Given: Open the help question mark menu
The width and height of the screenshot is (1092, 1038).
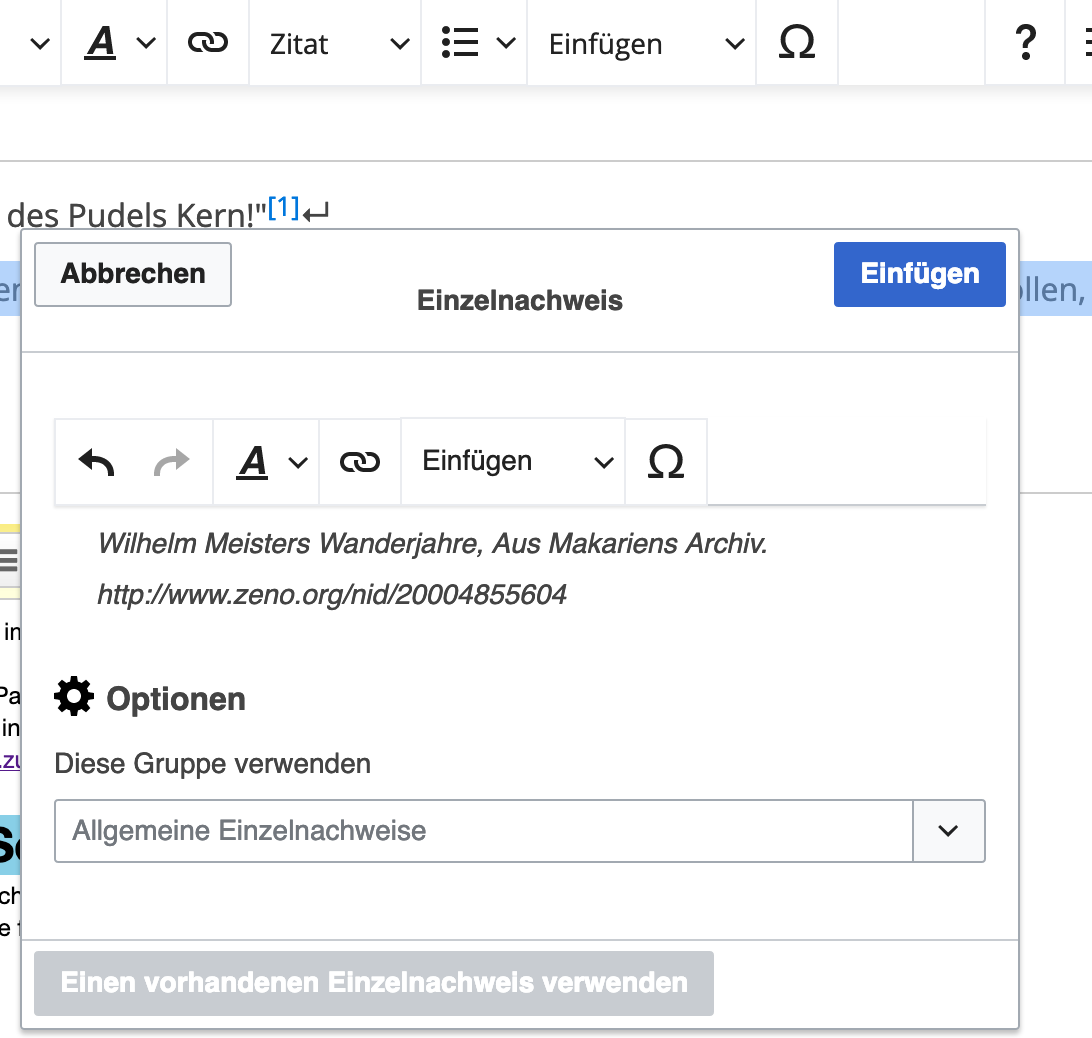Looking at the screenshot, I should [1024, 43].
